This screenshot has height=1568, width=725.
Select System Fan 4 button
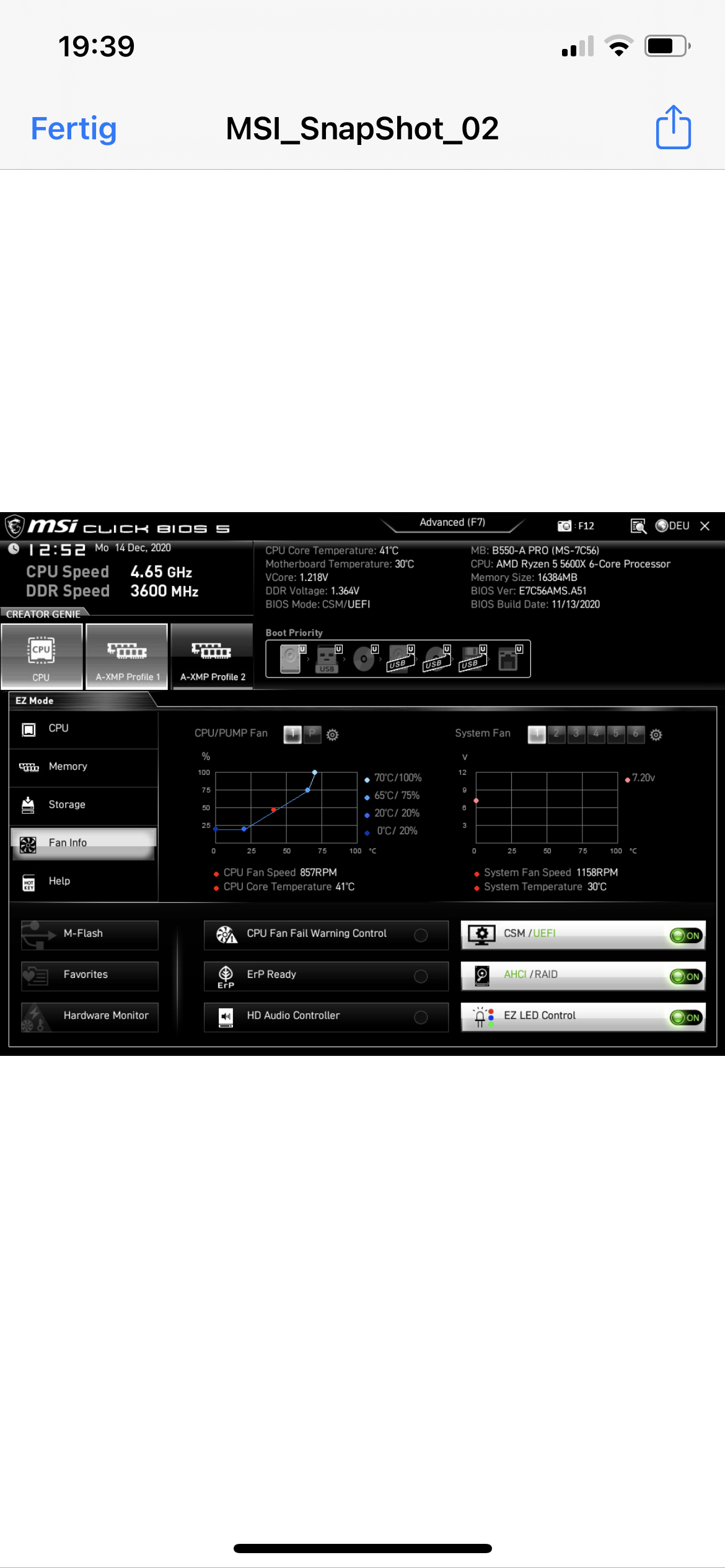tap(596, 734)
